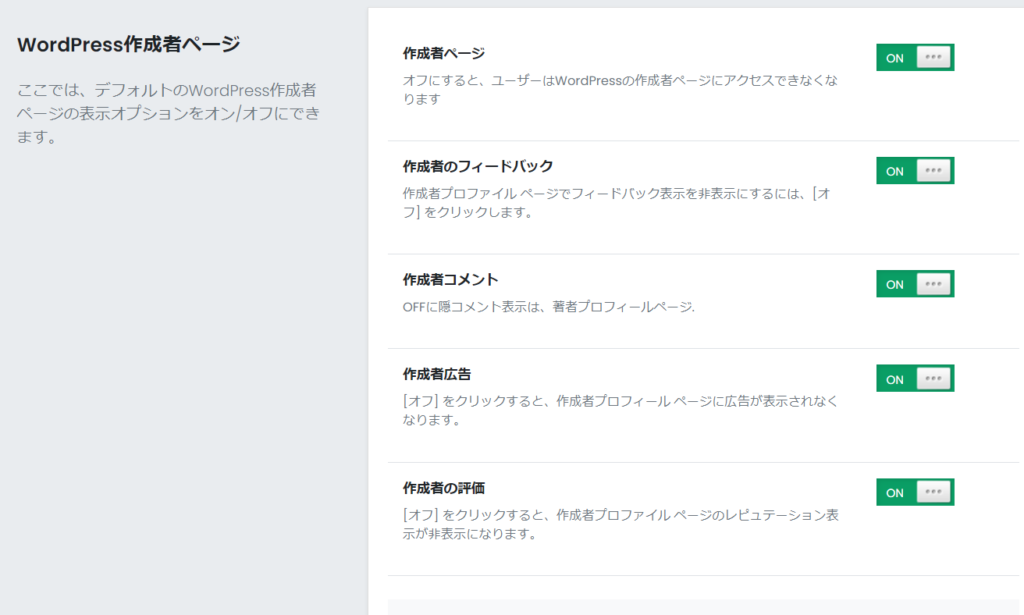
Task: Click the description about フィードバック表示を非表示
Action: pos(616,202)
